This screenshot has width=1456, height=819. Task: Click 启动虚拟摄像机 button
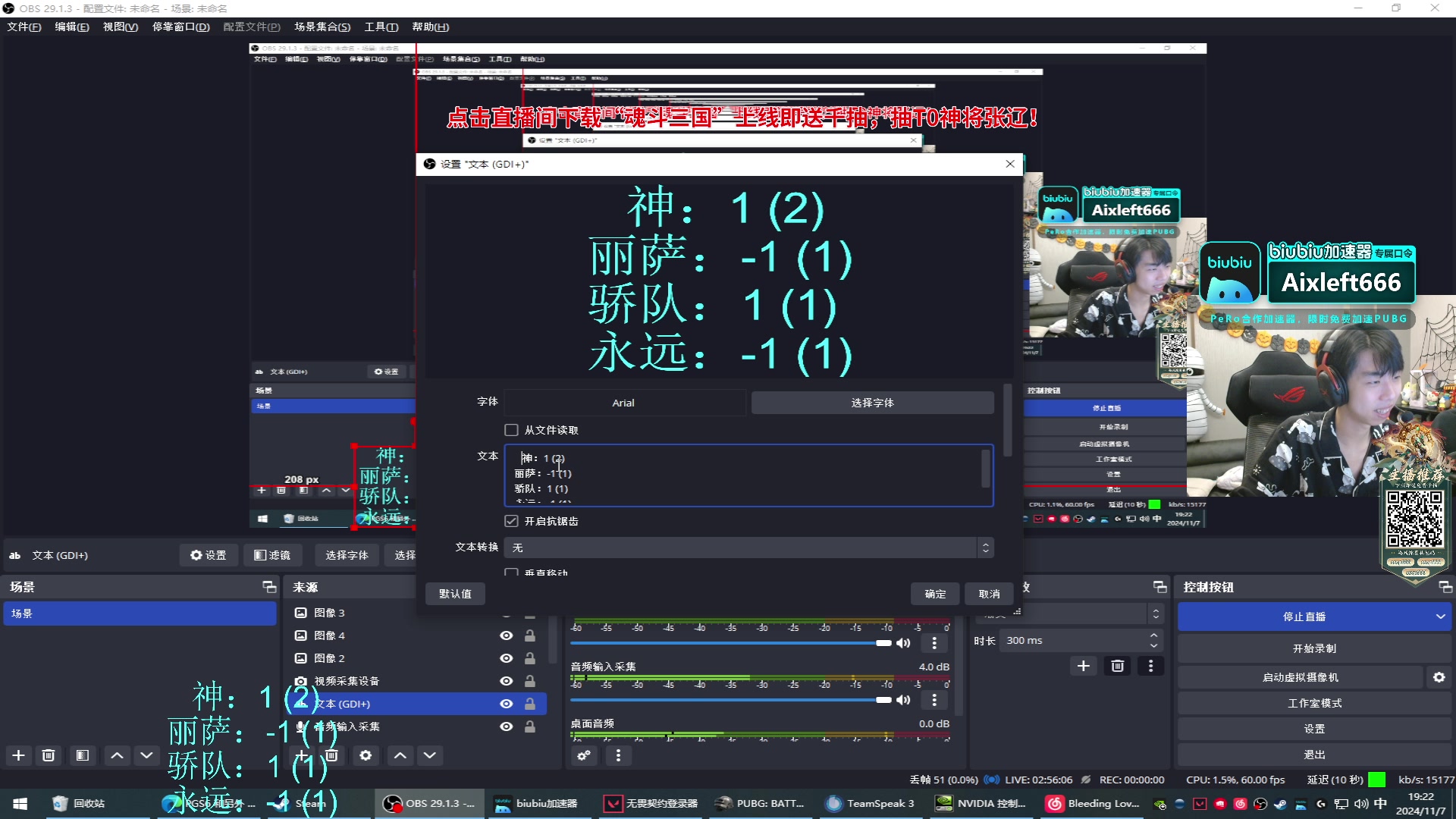pos(1301,677)
